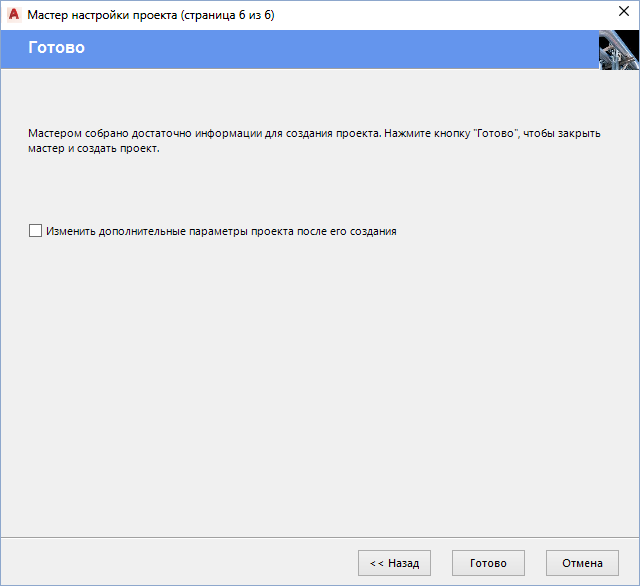Viewport: 640px width, 586px height.
Task: Click the page indicator '(страница 6 из 6)'
Action: click(226, 15)
